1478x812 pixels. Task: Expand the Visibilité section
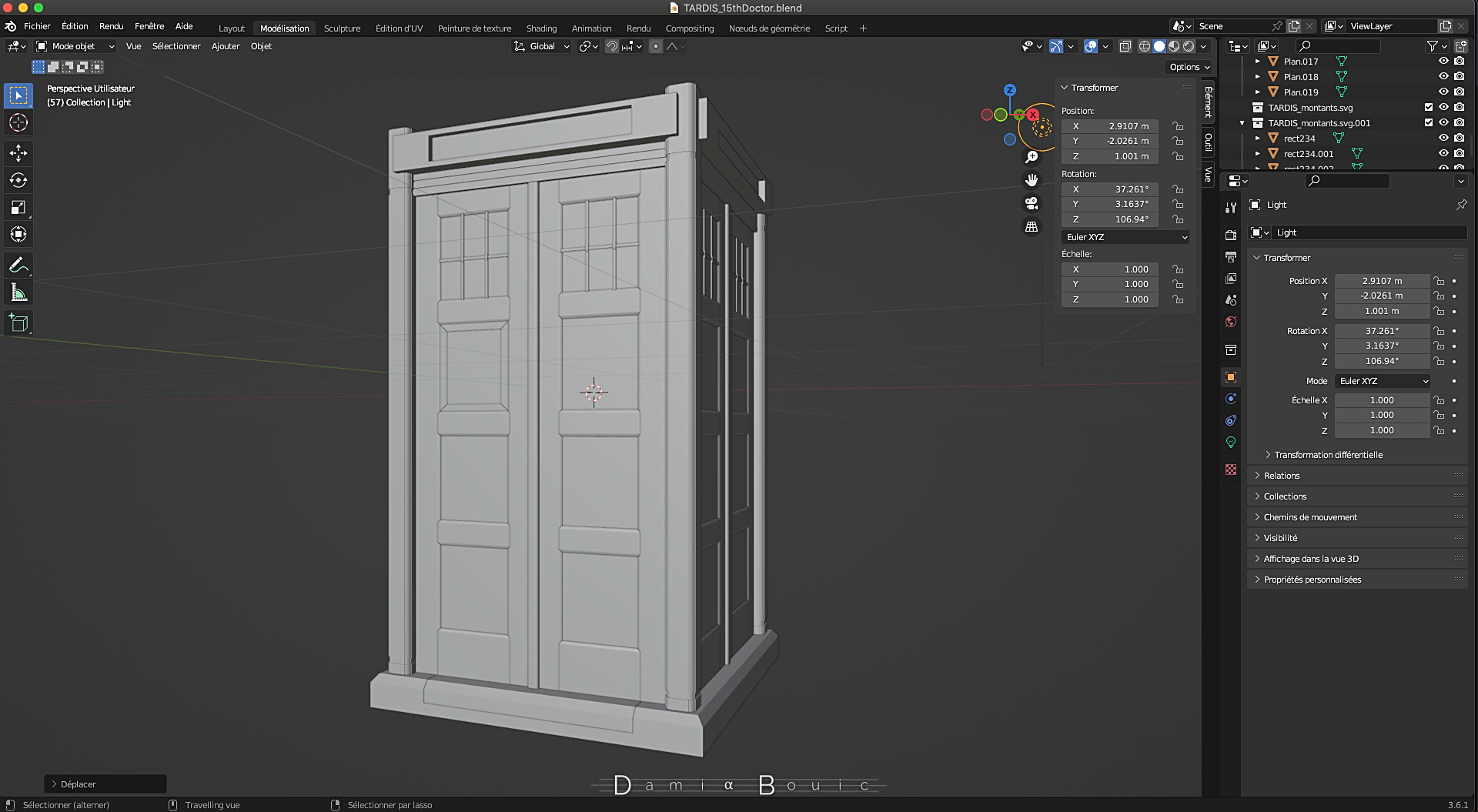coord(1280,538)
